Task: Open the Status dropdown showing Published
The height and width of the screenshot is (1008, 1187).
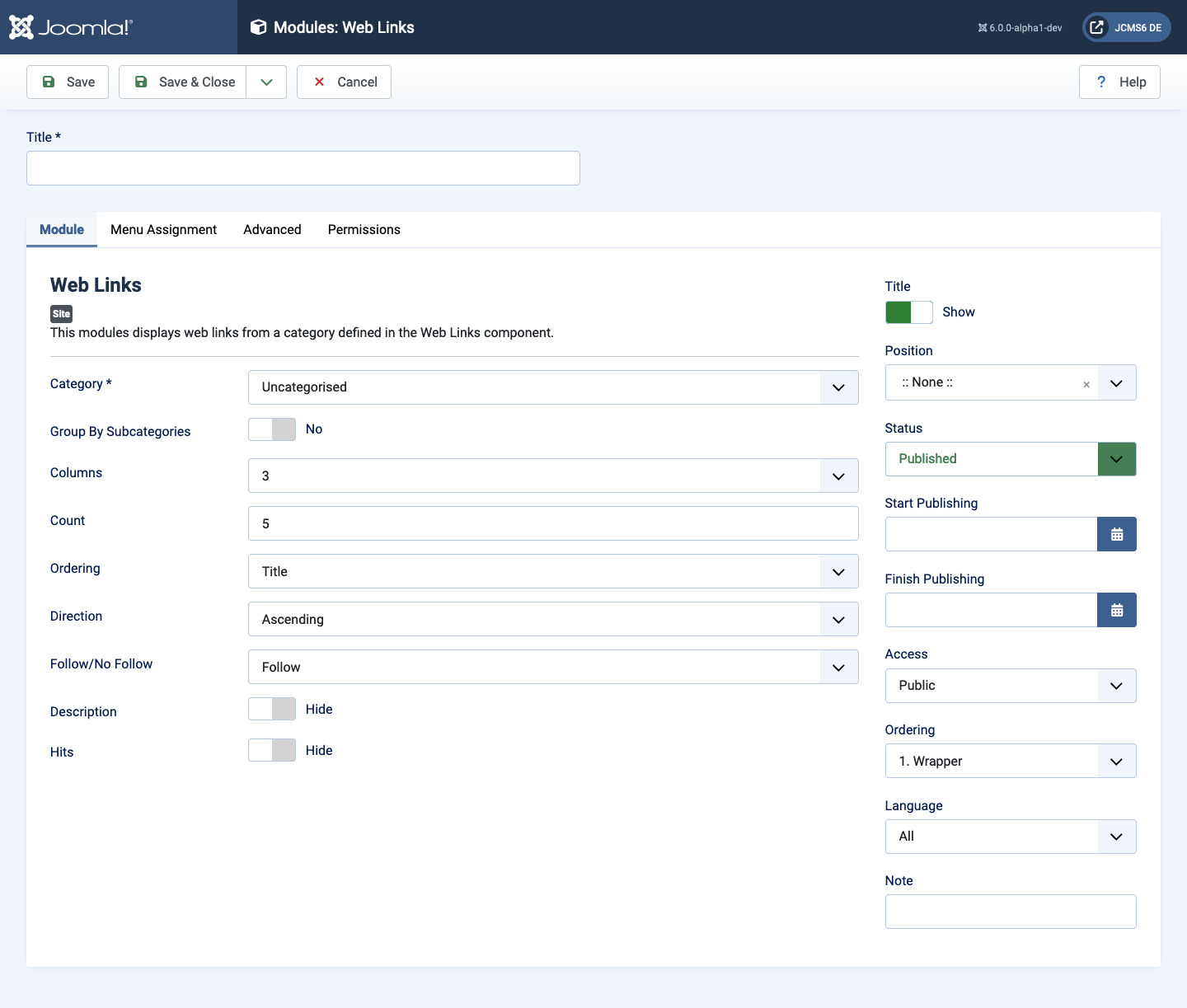Action: click(1011, 459)
